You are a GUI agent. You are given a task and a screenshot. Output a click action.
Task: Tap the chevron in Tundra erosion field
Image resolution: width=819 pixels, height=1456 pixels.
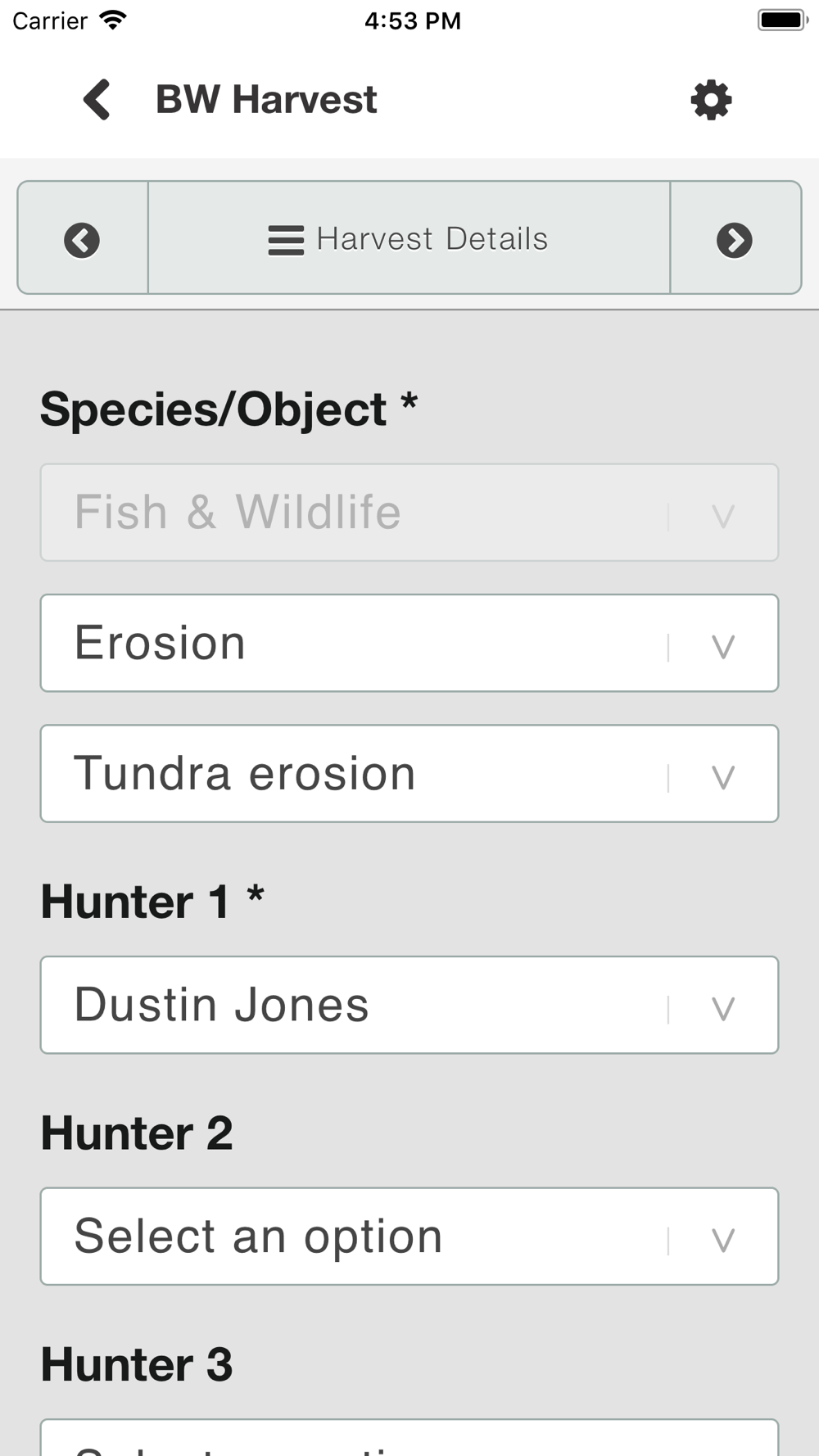tap(722, 777)
